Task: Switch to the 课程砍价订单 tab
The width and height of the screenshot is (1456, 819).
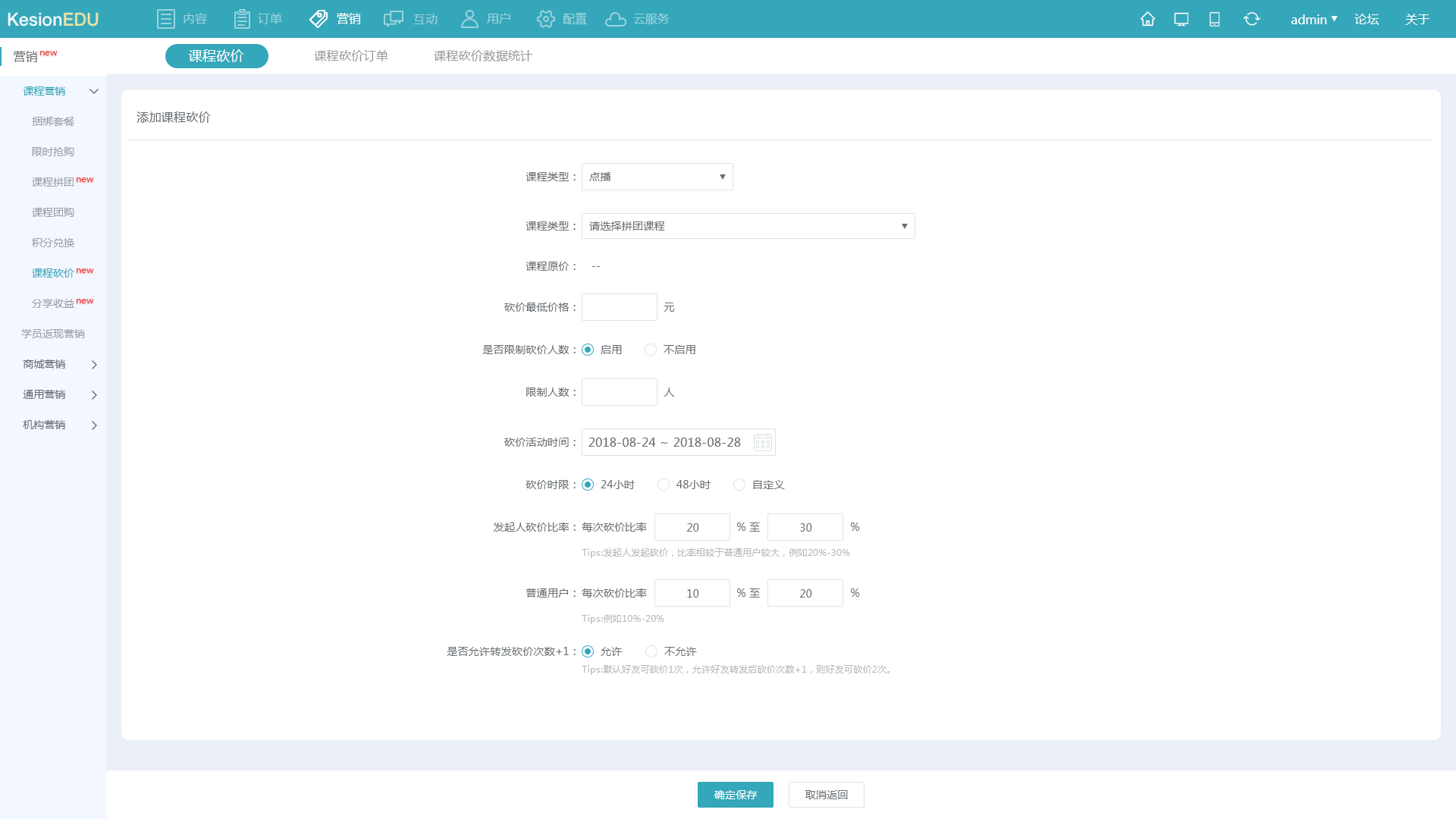Action: point(350,56)
